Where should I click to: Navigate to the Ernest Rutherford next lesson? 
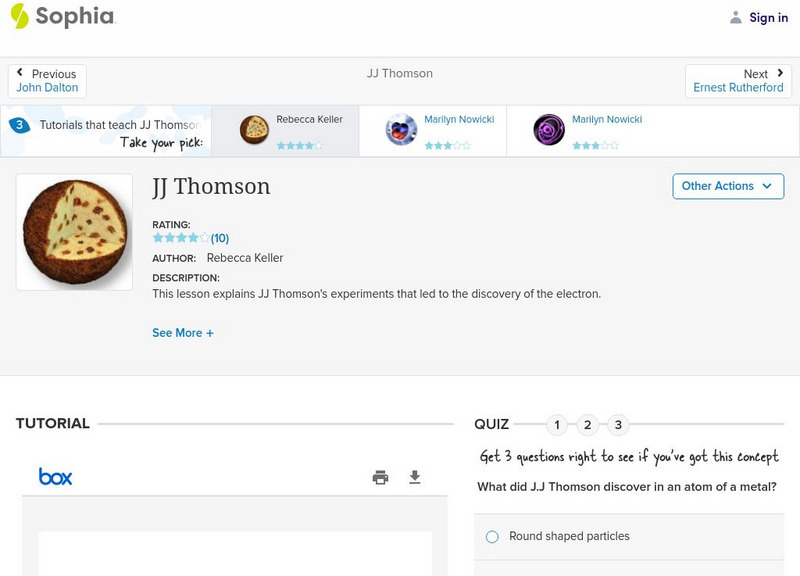(x=738, y=86)
